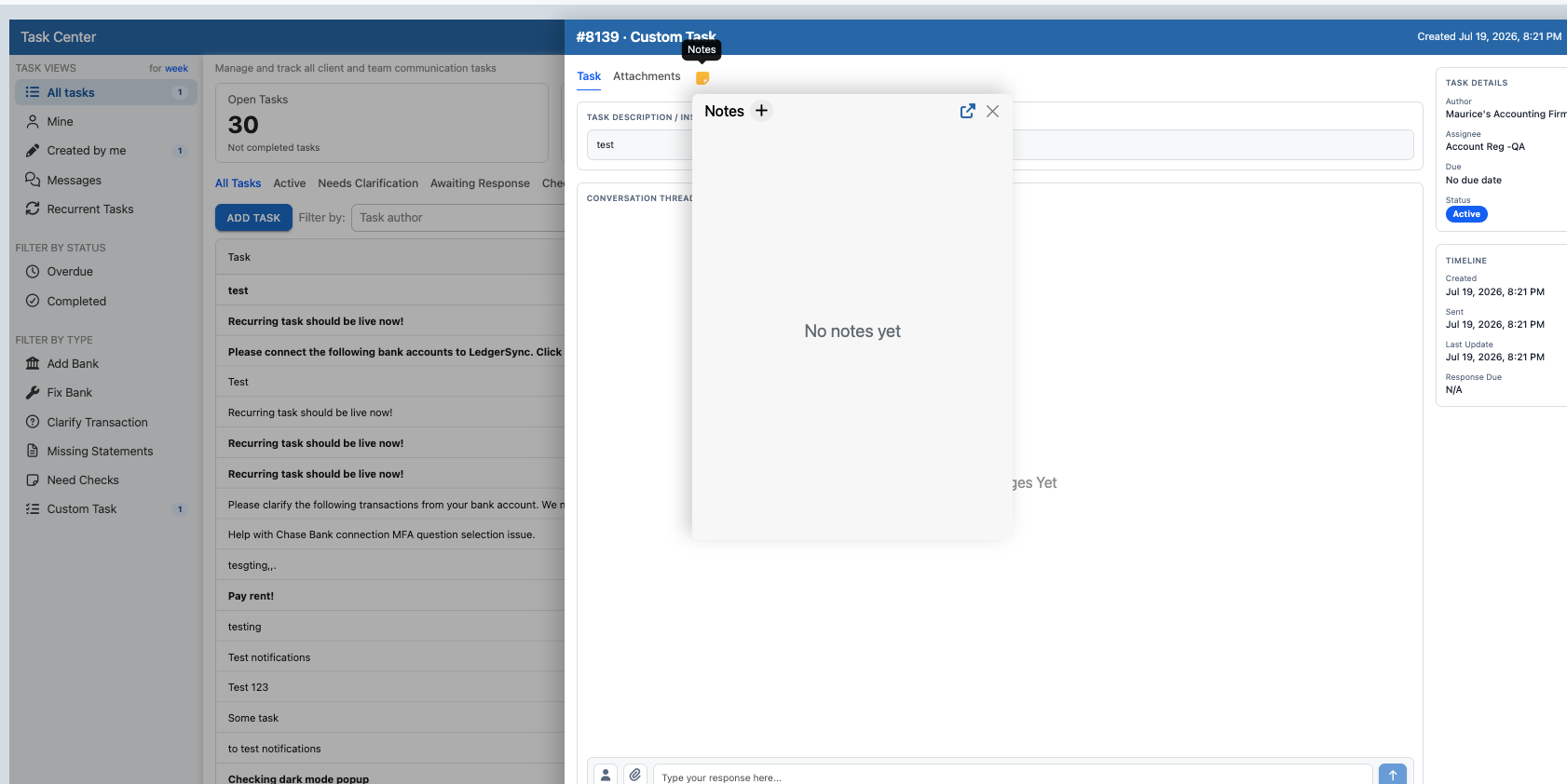Attach a file using paperclip icon
This screenshot has width=1567, height=784.
(635, 775)
